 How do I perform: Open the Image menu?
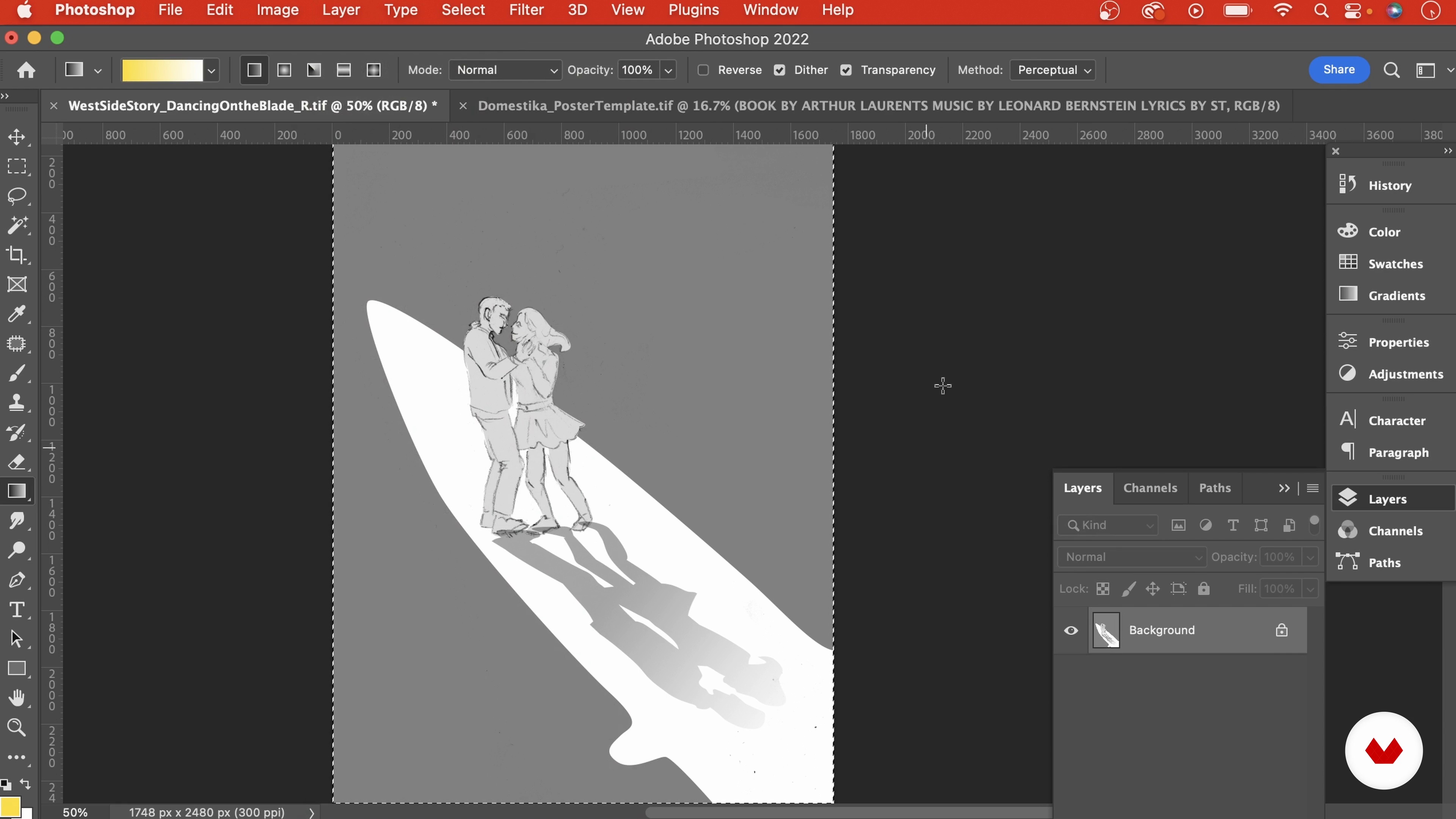(x=278, y=10)
